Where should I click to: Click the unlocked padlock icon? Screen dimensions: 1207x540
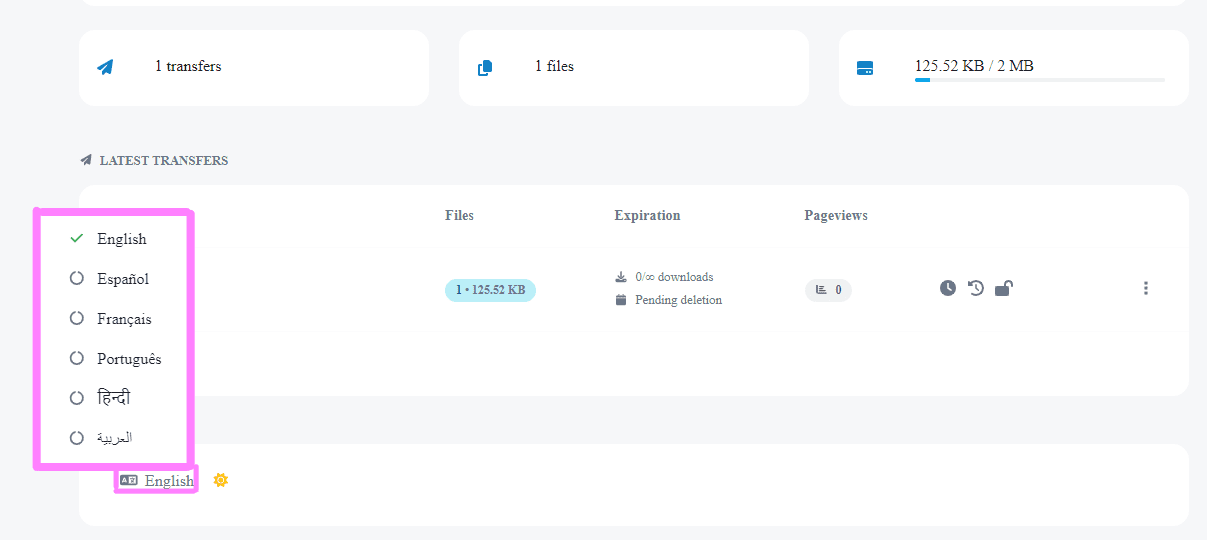[1004, 288]
